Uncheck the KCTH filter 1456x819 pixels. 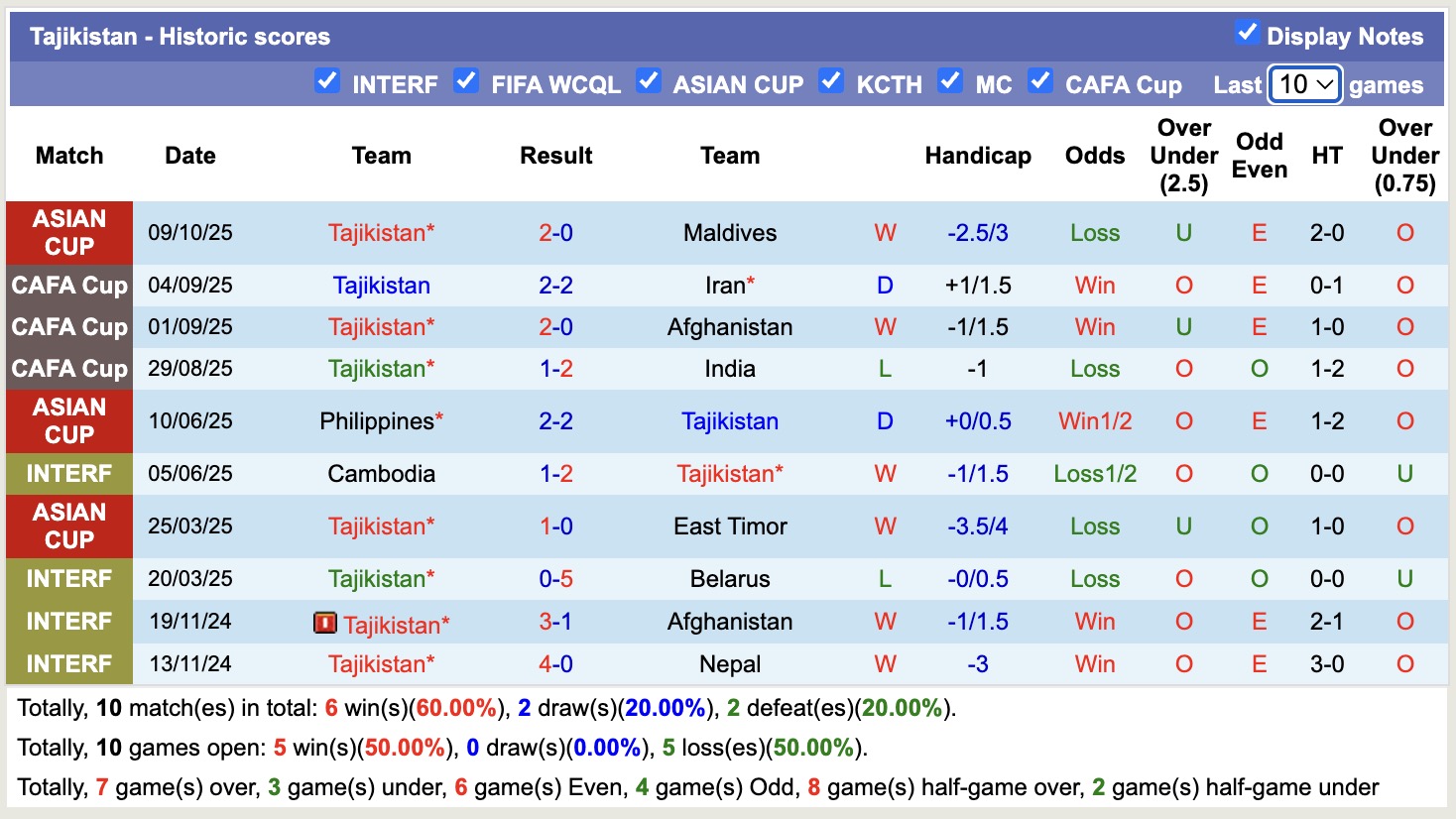(831, 82)
